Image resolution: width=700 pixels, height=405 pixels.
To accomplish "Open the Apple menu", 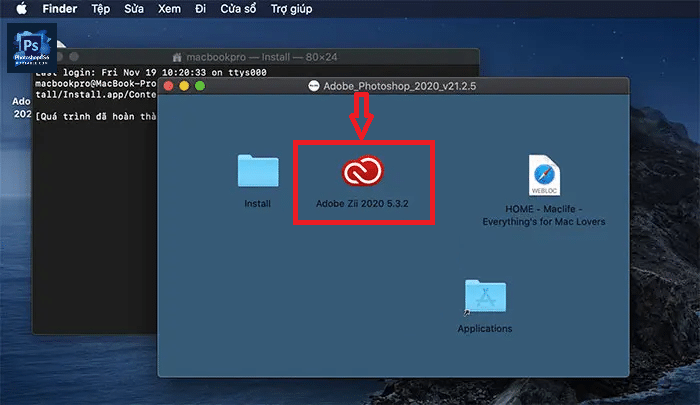I will tap(19, 9).
